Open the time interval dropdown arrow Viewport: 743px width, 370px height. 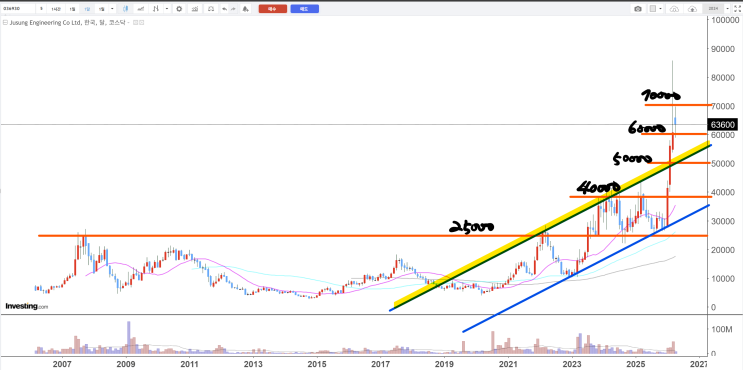[112, 9]
